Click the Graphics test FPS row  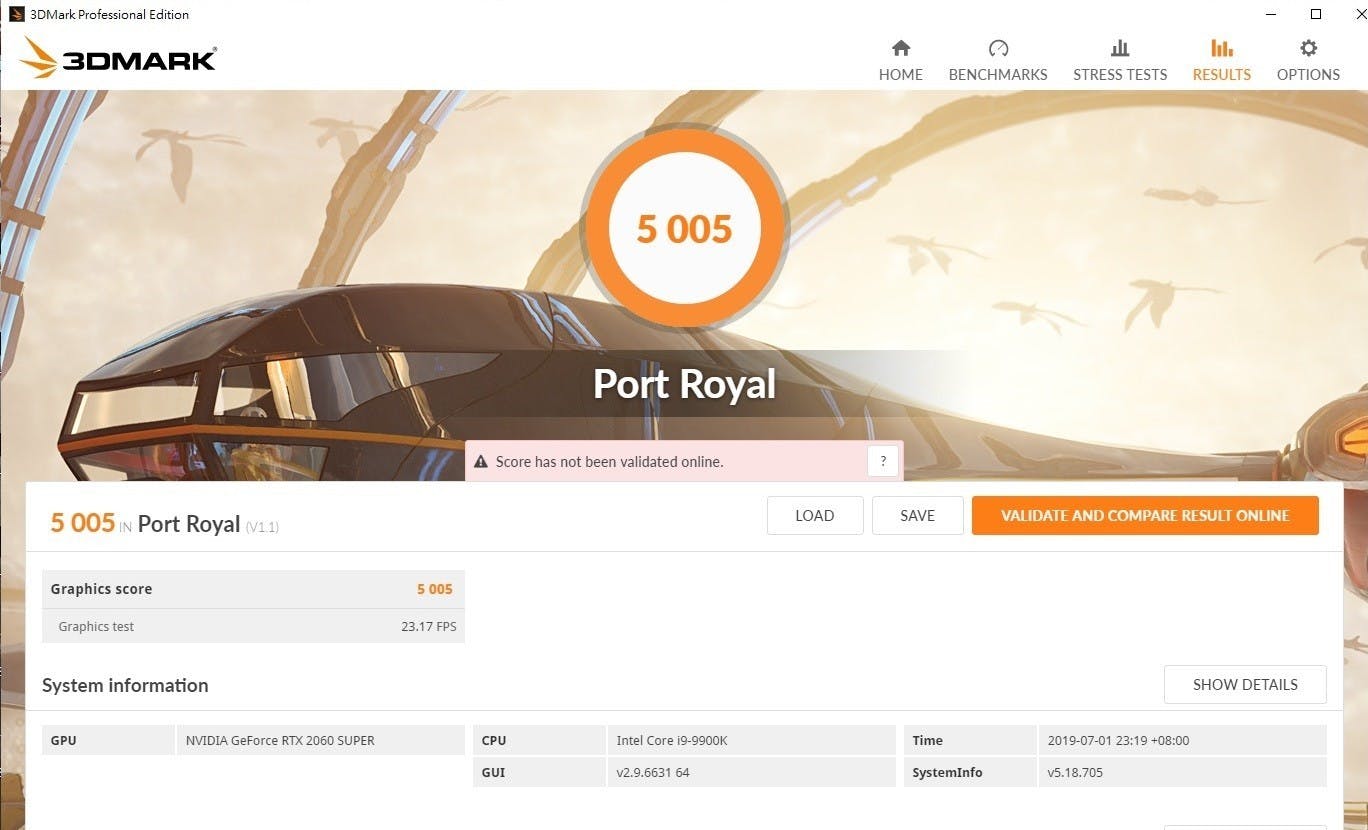(253, 627)
